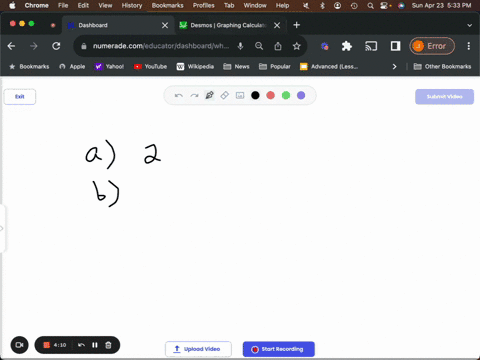Open the Profiles menu
The height and width of the screenshot is (360, 480).
[x=204, y=5]
